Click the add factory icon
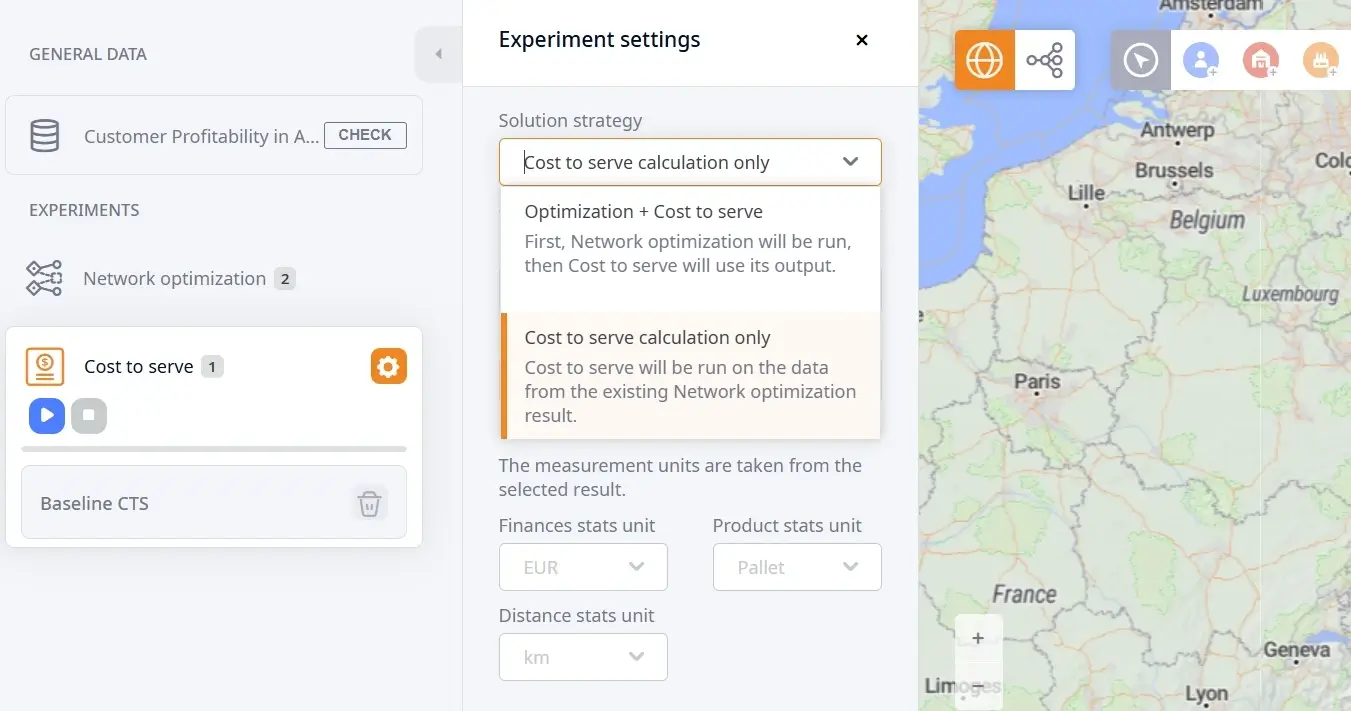 (1321, 60)
